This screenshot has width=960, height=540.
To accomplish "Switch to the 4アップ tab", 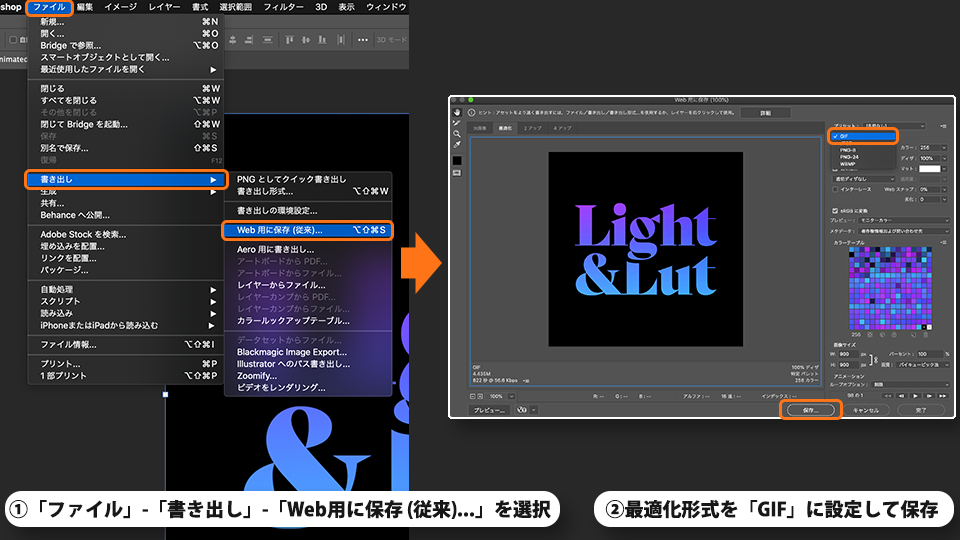I will pyautogui.click(x=562, y=128).
